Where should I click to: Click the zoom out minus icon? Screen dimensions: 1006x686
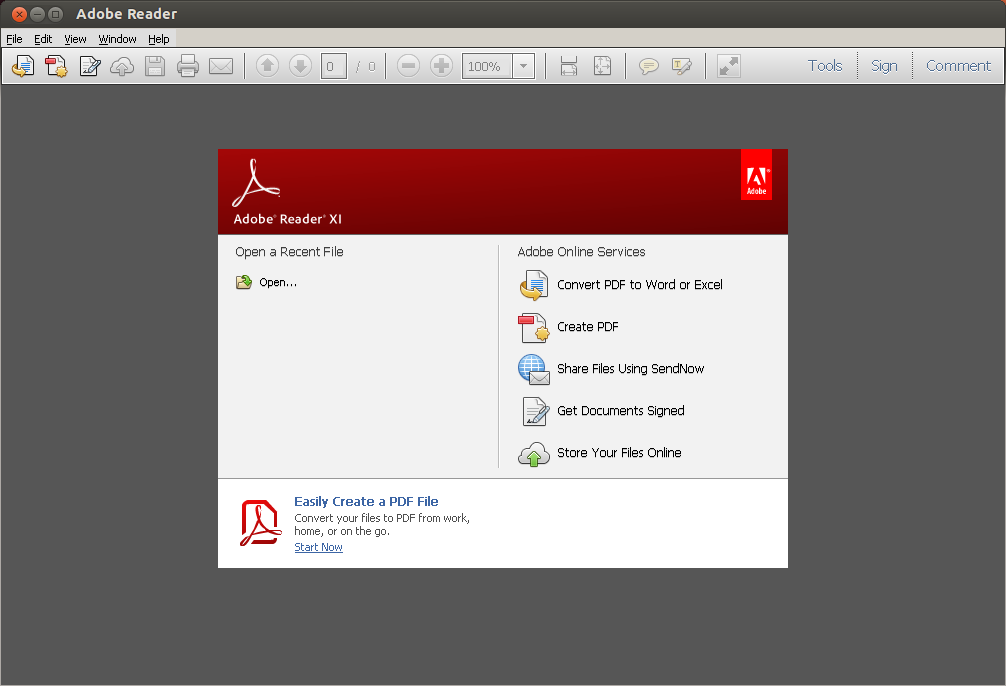408,65
